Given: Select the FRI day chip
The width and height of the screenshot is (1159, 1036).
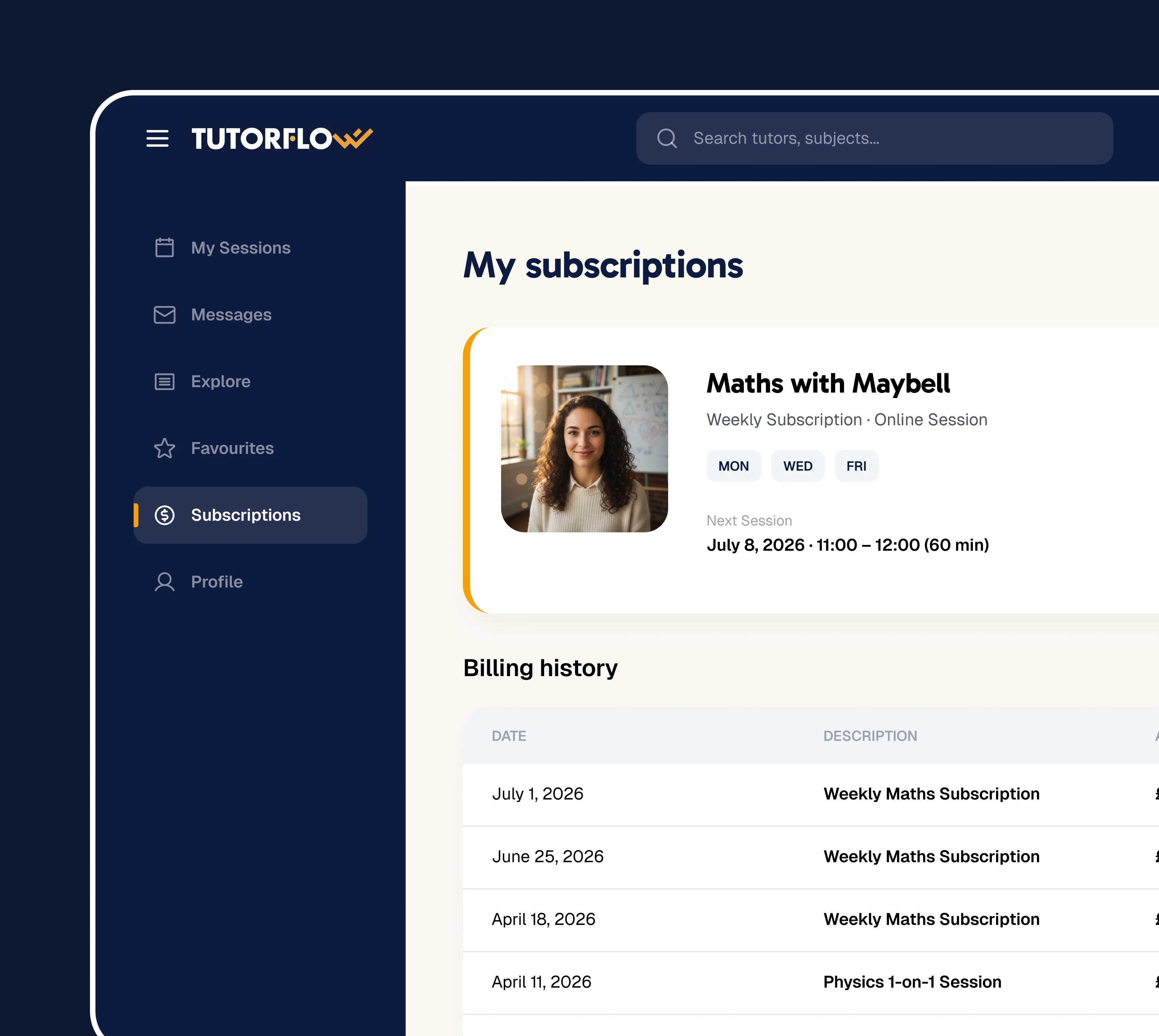Looking at the screenshot, I should pyautogui.click(x=856, y=466).
